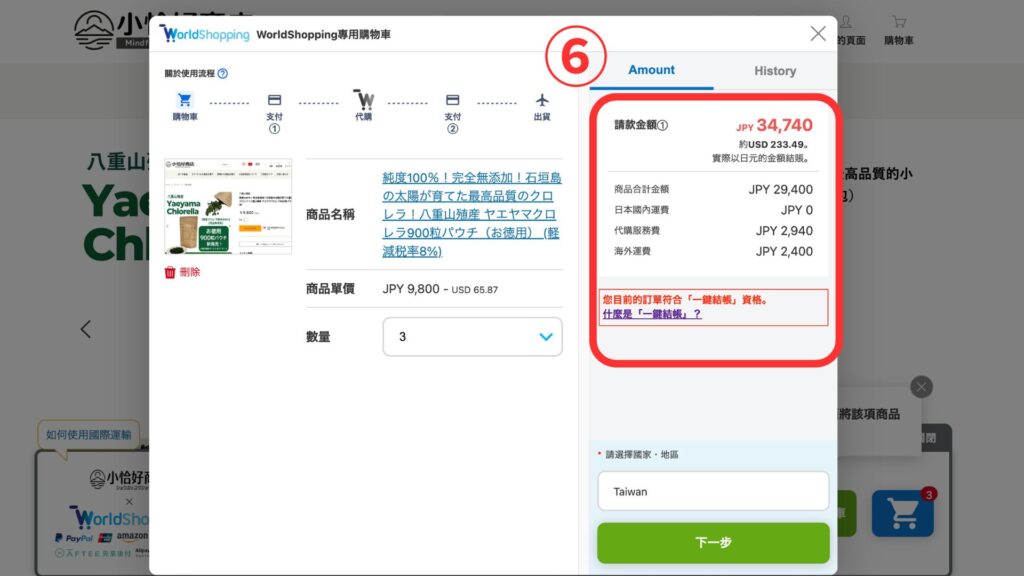
Task: Click the left arrow on page carousel
Action: point(86,329)
